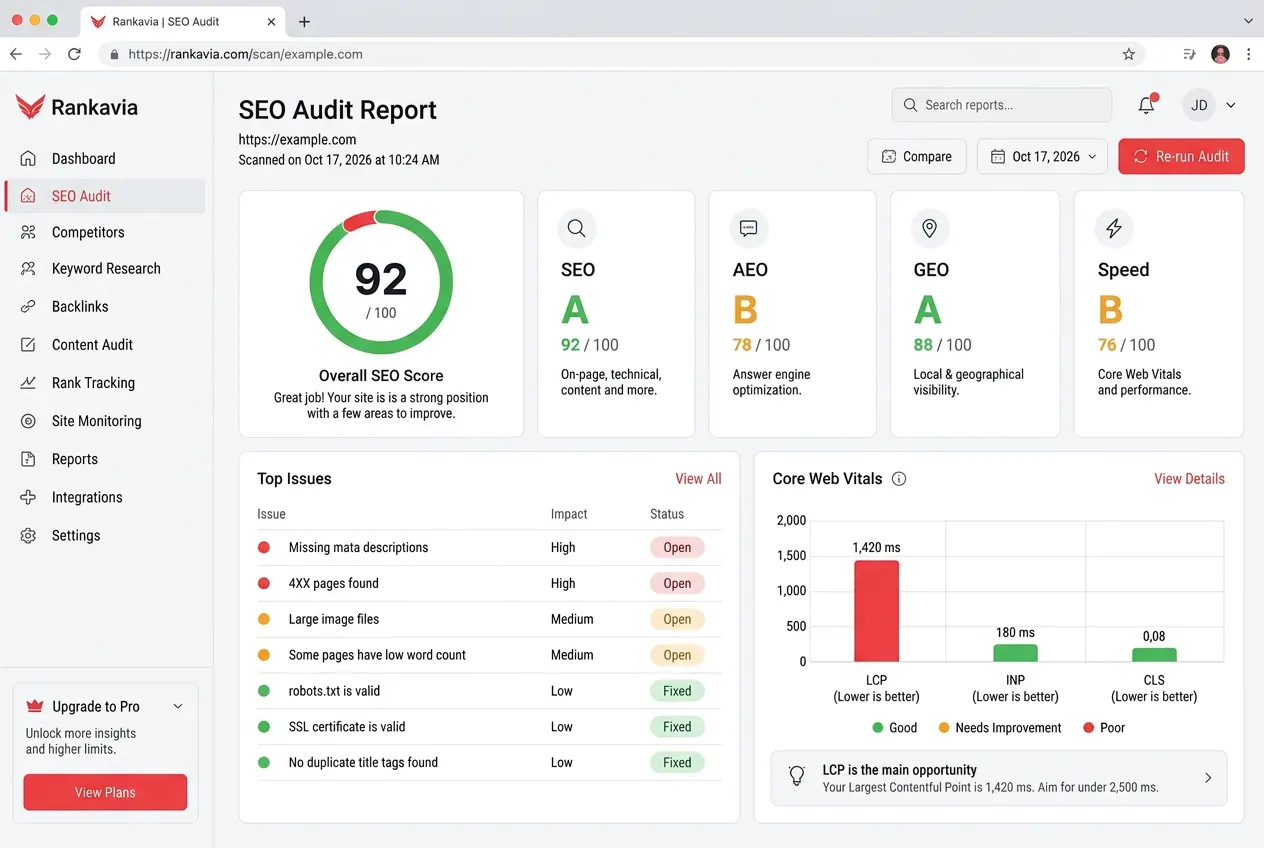Select SEO Audit in the sidebar

click(x=104, y=196)
